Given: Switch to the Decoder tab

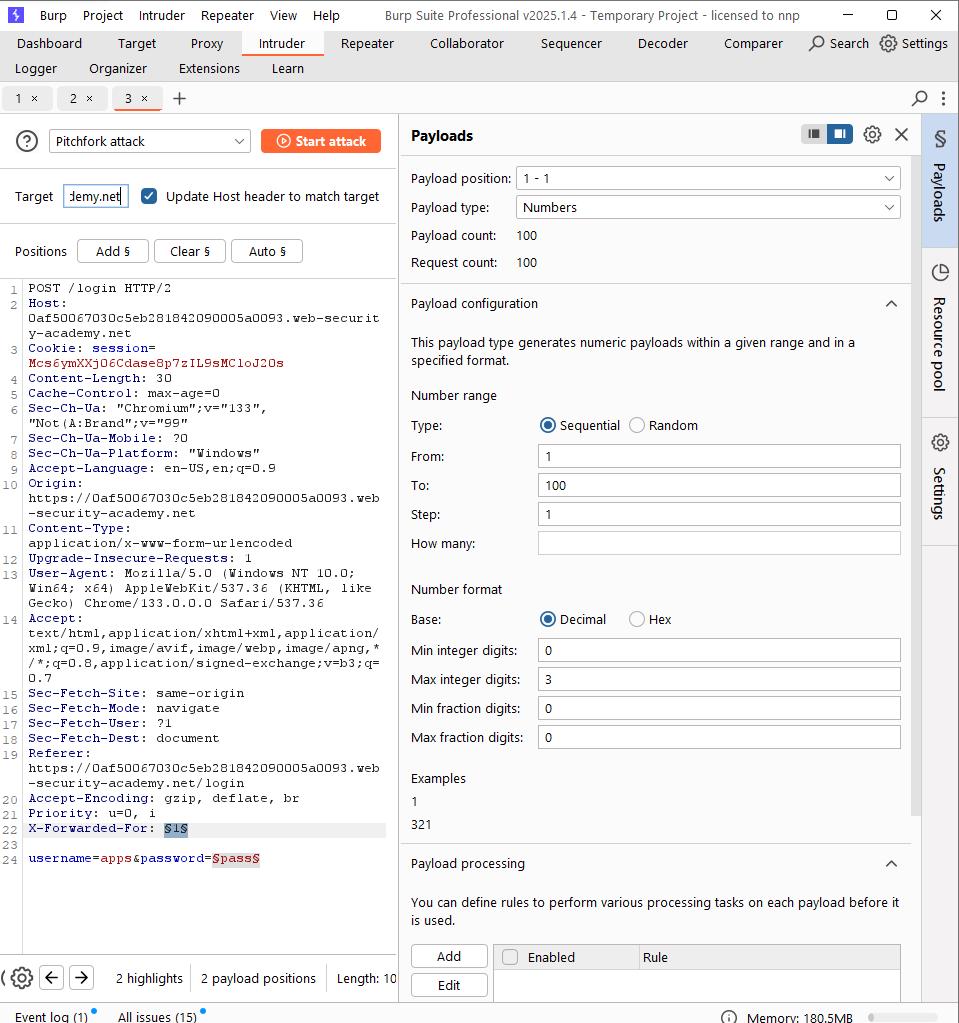Looking at the screenshot, I should (x=663, y=43).
